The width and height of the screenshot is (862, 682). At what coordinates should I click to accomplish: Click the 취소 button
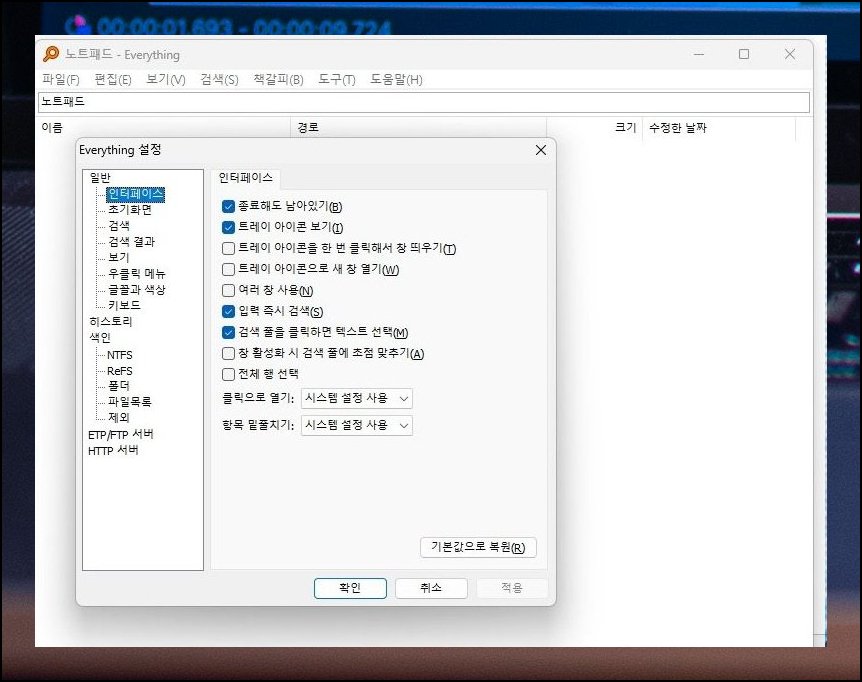[x=431, y=588]
